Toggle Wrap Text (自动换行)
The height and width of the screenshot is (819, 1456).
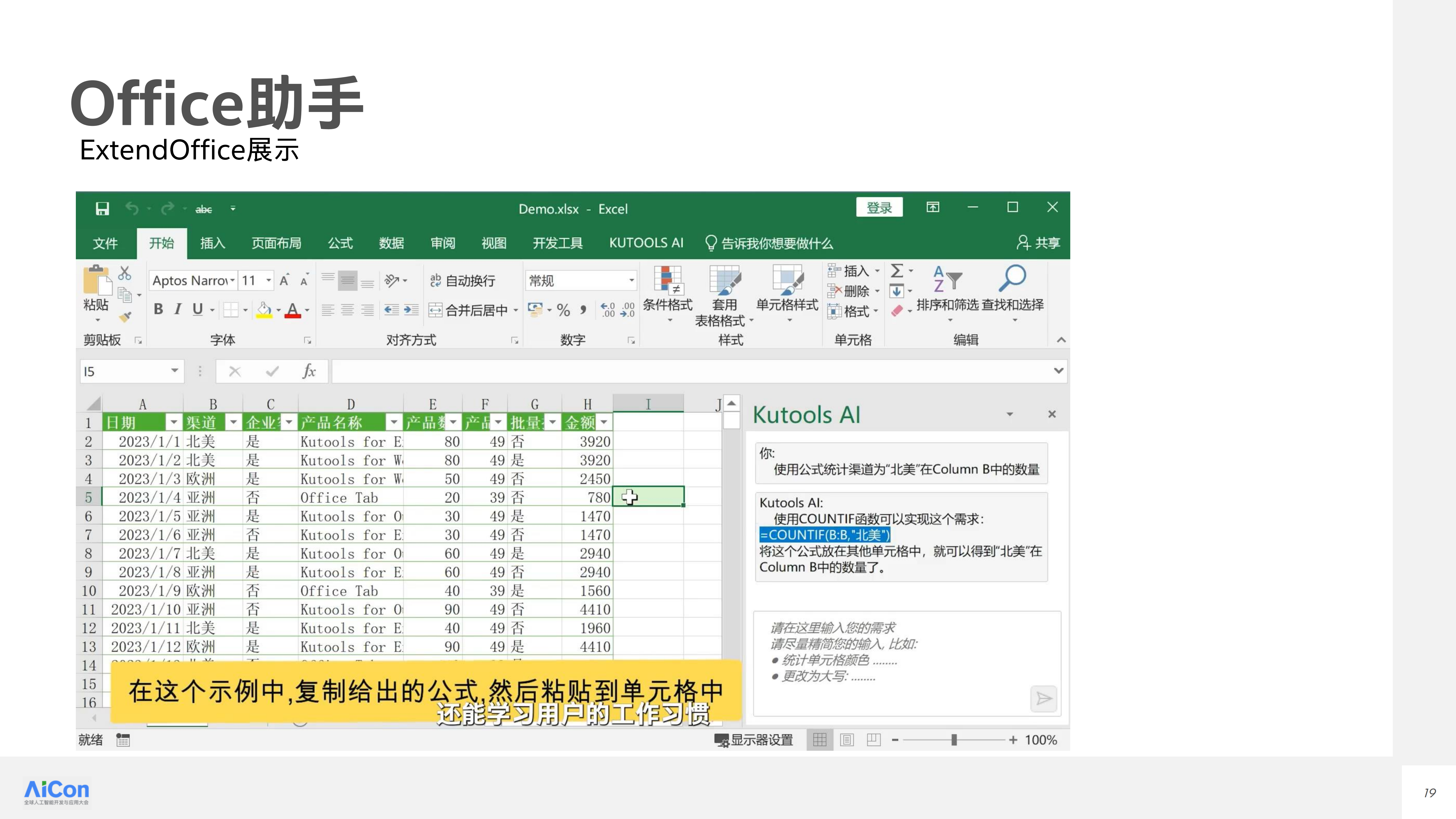click(x=462, y=280)
